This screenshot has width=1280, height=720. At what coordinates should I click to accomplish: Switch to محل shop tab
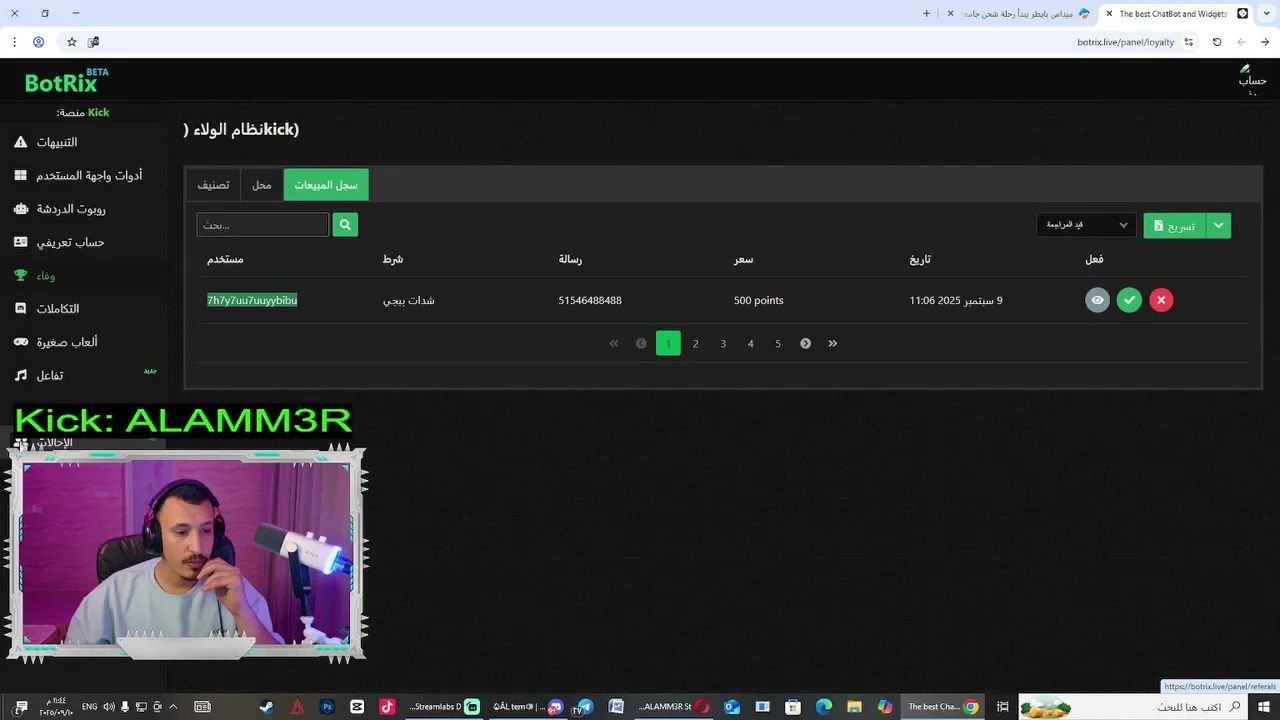pos(262,185)
